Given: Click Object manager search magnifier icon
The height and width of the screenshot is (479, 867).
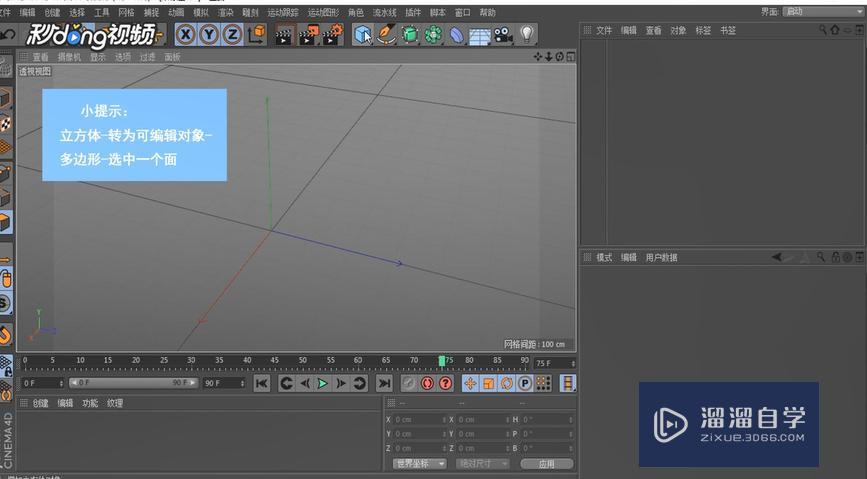Looking at the screenshot, I should click(x=823, y=30).
